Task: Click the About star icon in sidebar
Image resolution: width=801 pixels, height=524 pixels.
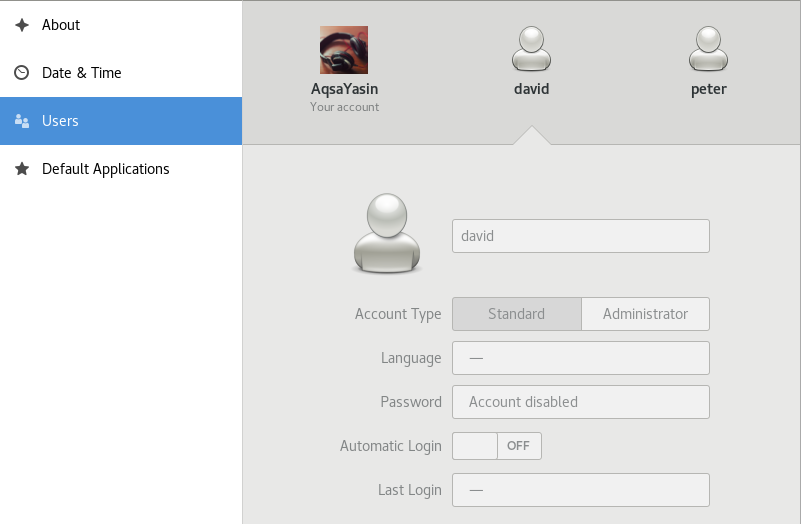Action: click(x=21, y=25)
